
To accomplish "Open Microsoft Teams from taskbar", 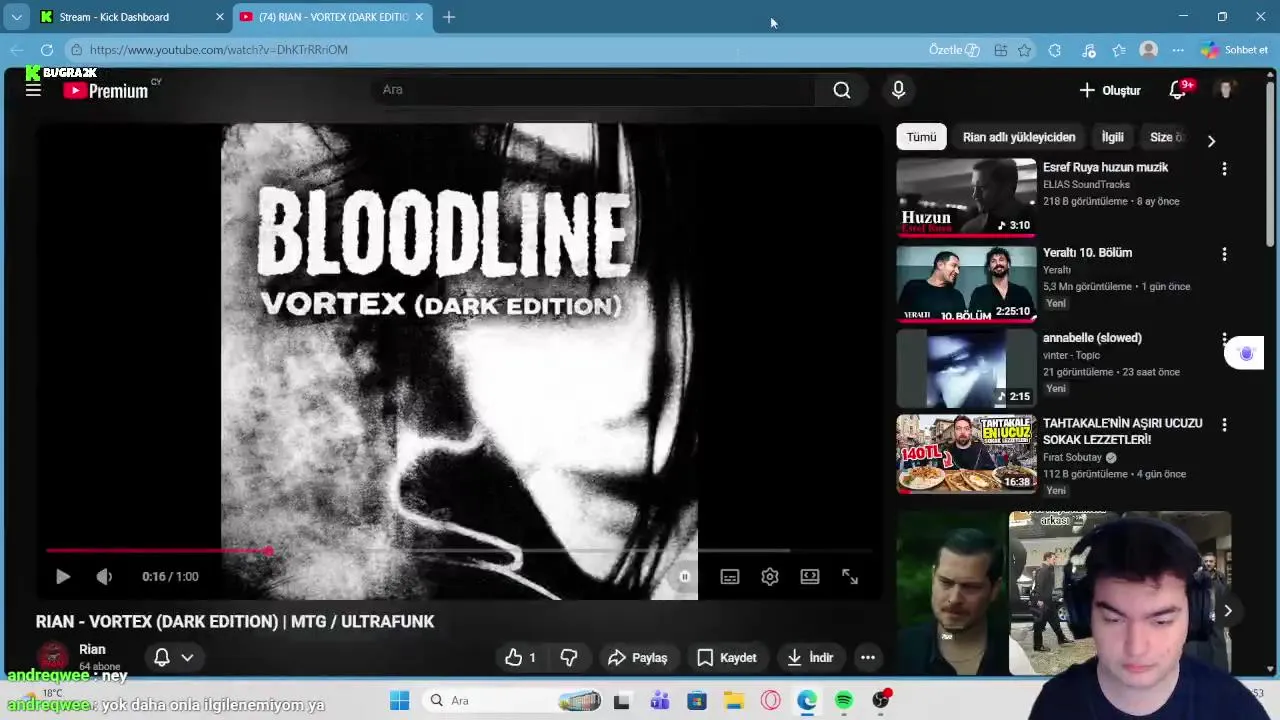I will tap(659, 700).
